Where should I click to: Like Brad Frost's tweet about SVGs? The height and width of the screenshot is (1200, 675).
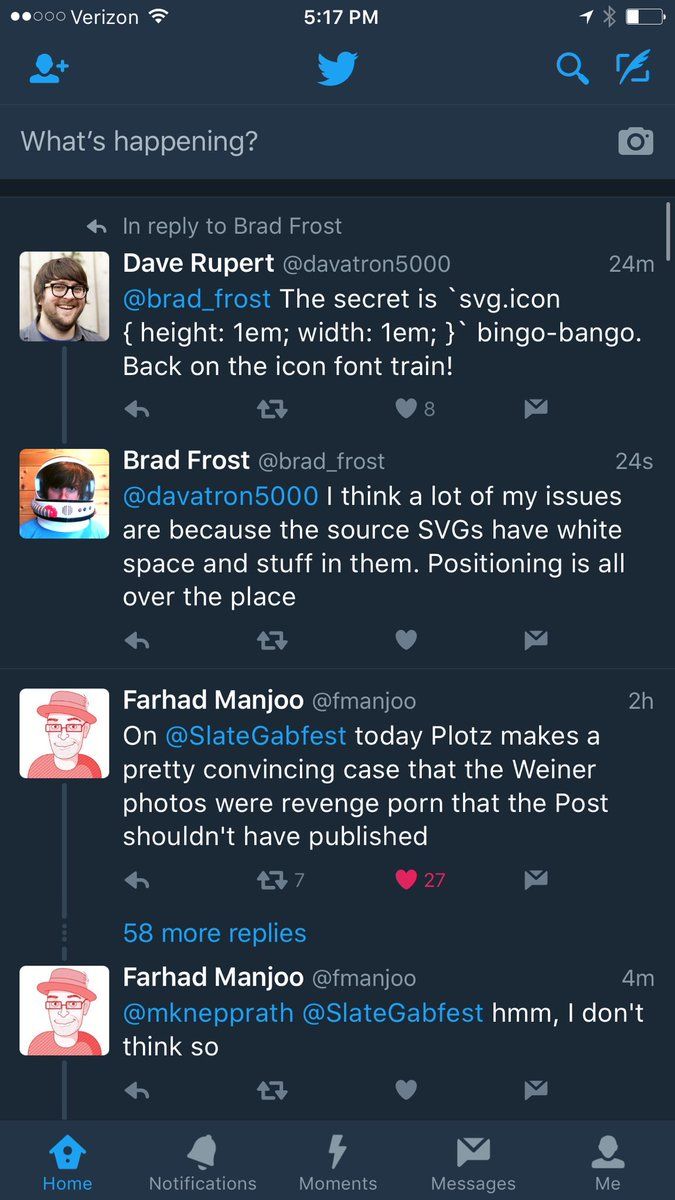pos(406,640)
